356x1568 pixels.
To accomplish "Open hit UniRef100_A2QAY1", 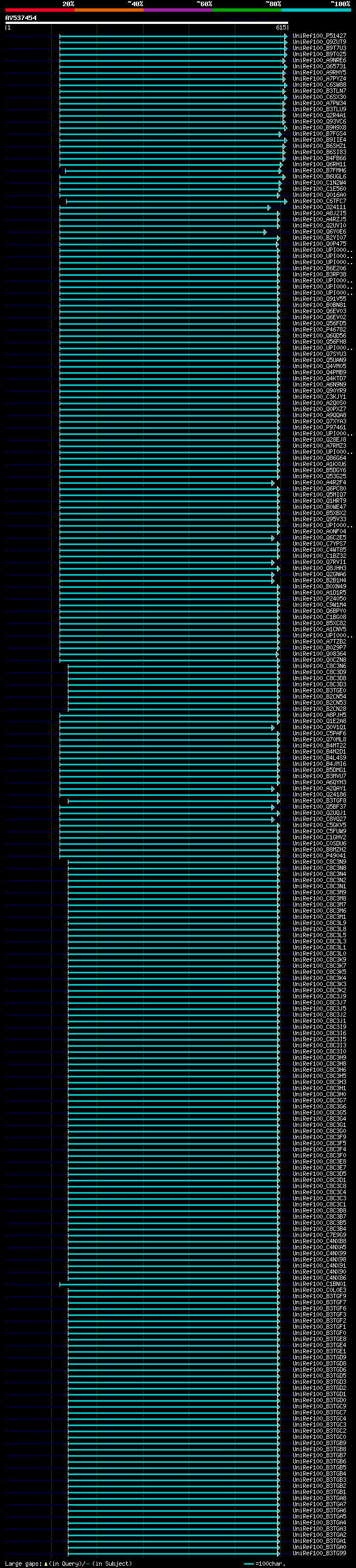I will pyautogui.click(x=319, y=789).
